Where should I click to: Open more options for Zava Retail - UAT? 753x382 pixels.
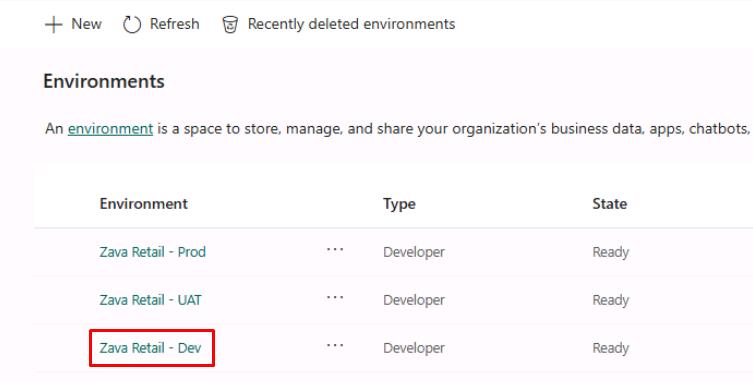tap(335, 297)
